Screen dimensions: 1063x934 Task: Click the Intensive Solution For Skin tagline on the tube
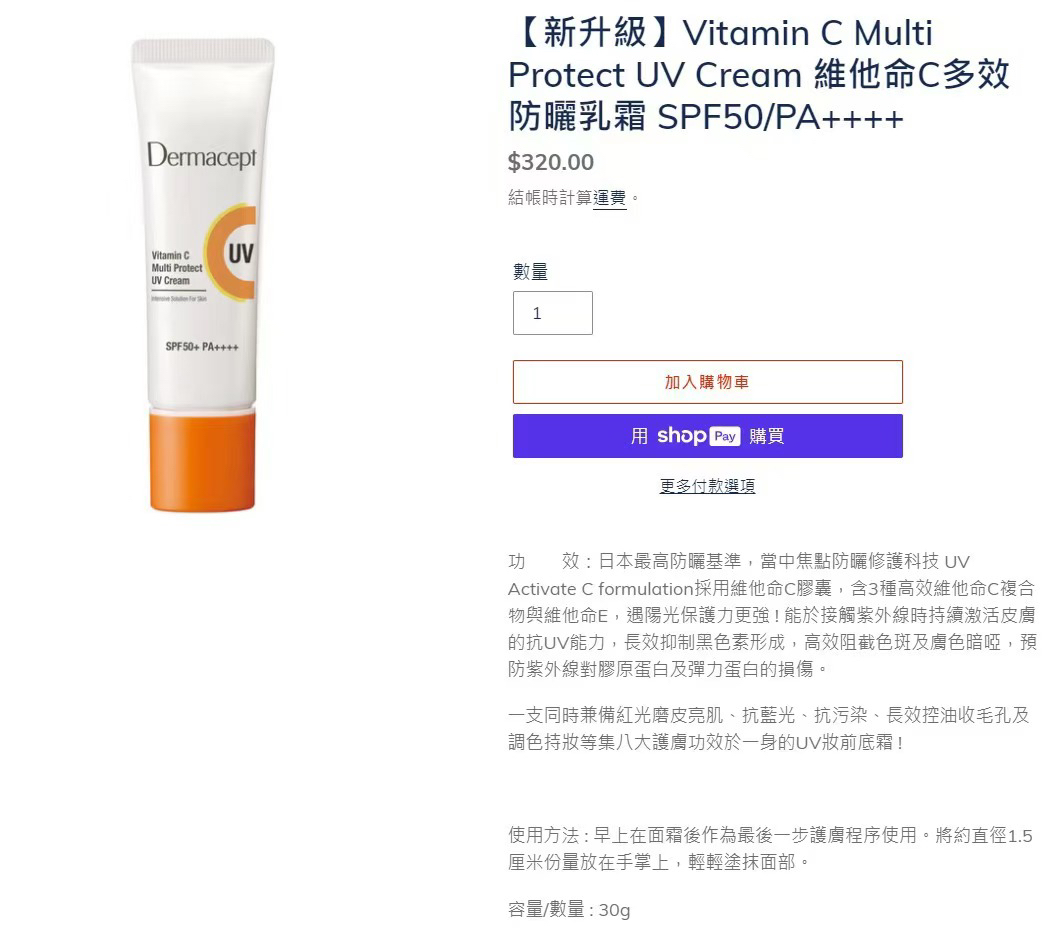179,298
